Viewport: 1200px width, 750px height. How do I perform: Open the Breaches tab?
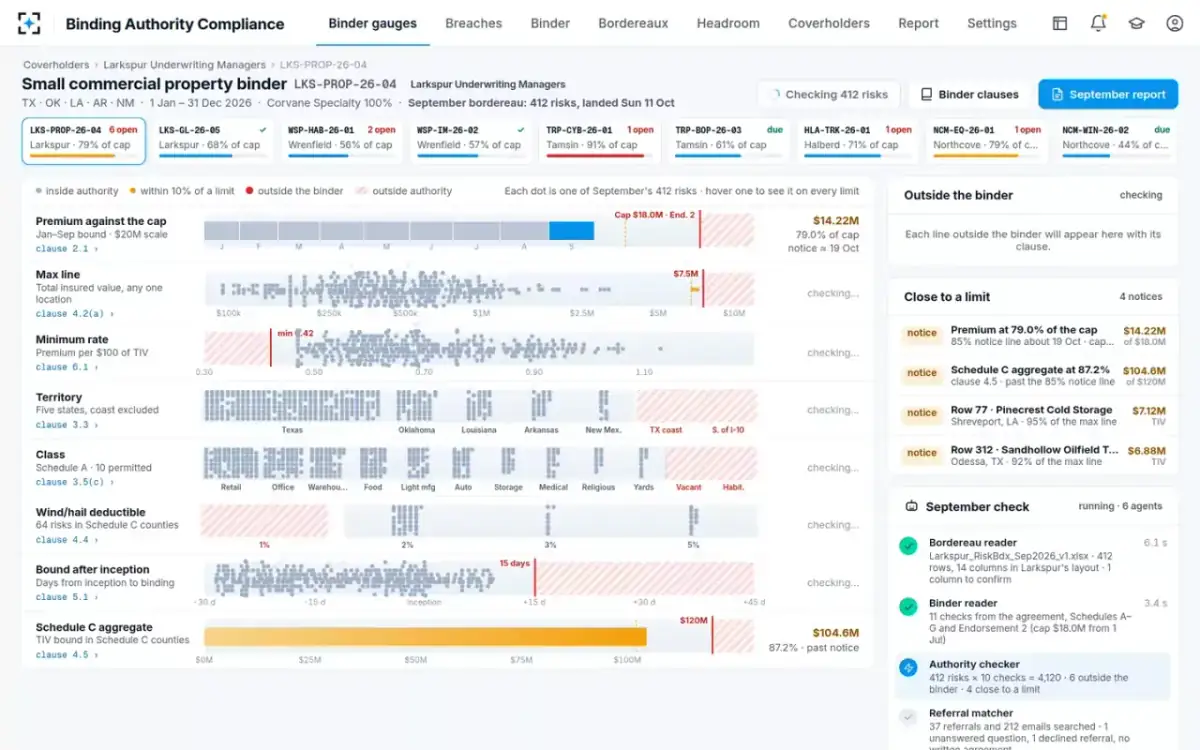pyautogui.click(x=474, y=23)
